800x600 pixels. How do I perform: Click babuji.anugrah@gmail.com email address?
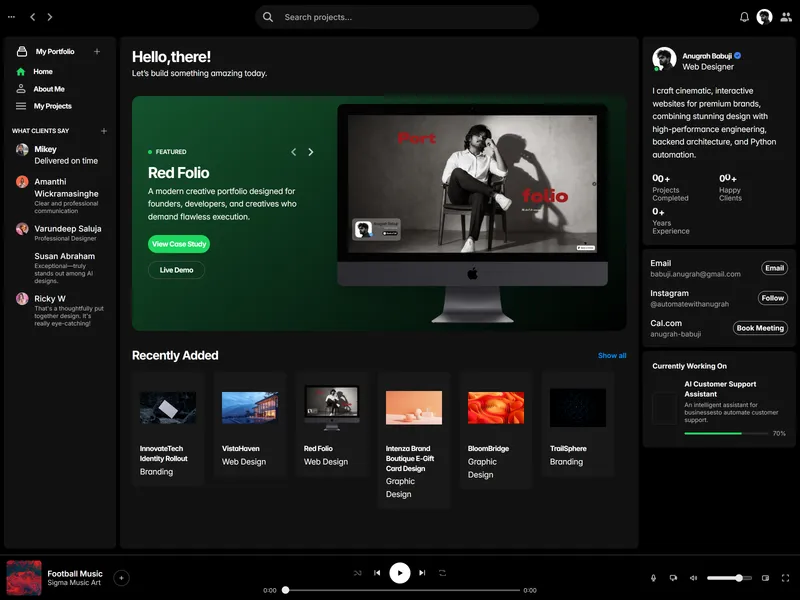click(695, 274)
